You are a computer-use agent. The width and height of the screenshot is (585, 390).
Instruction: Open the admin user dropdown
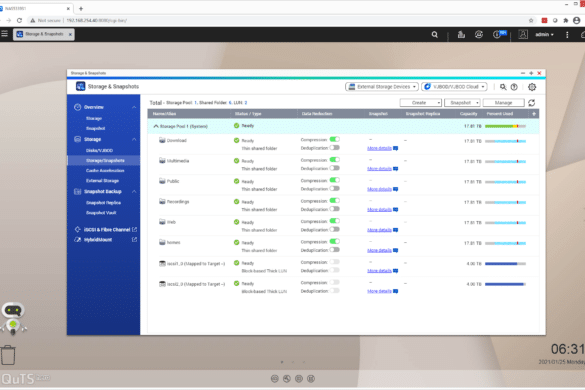(544, 35)
